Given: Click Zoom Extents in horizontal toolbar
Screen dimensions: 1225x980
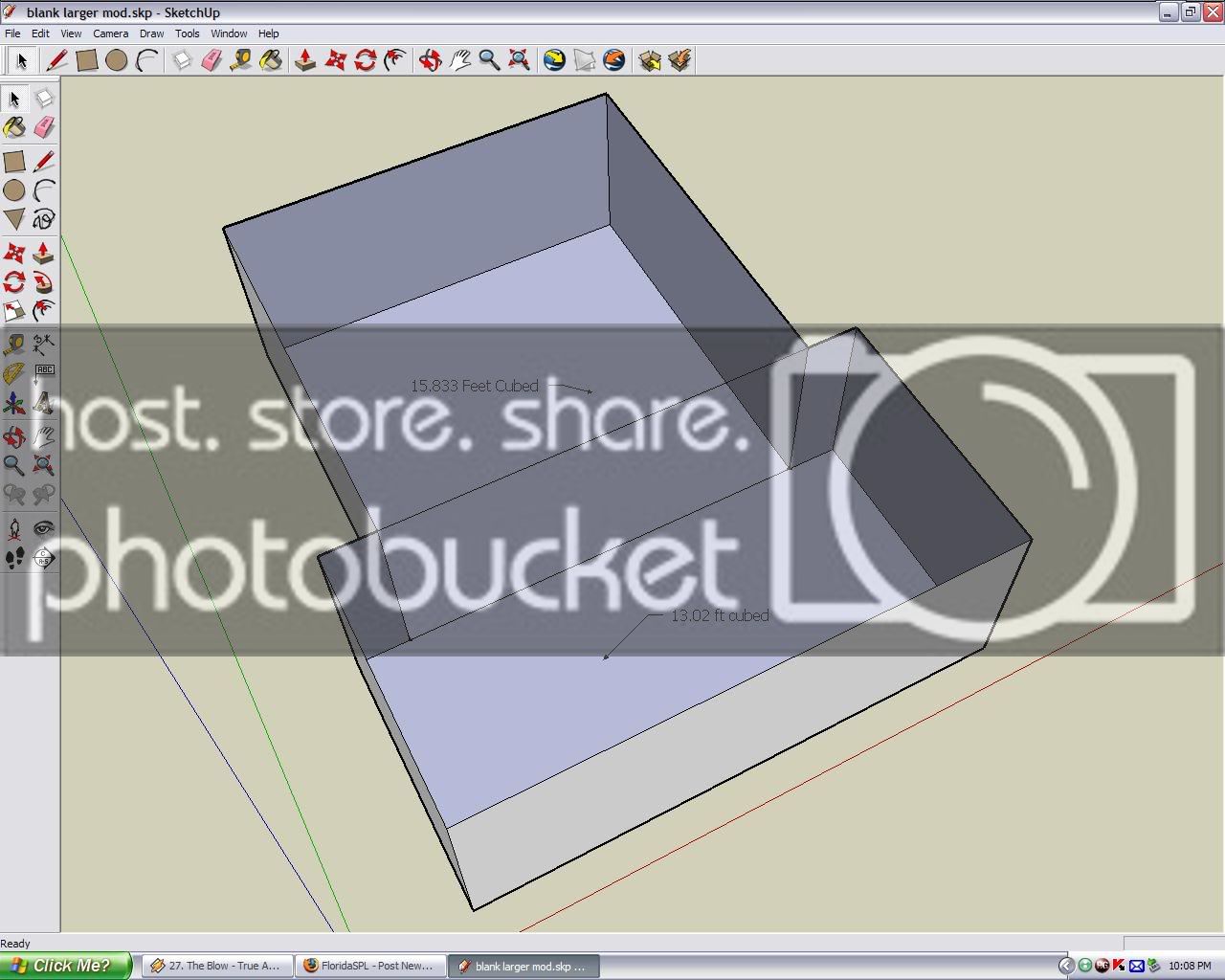Looking at the screenshot, I should pyautogui.click(x=519, y=61).
